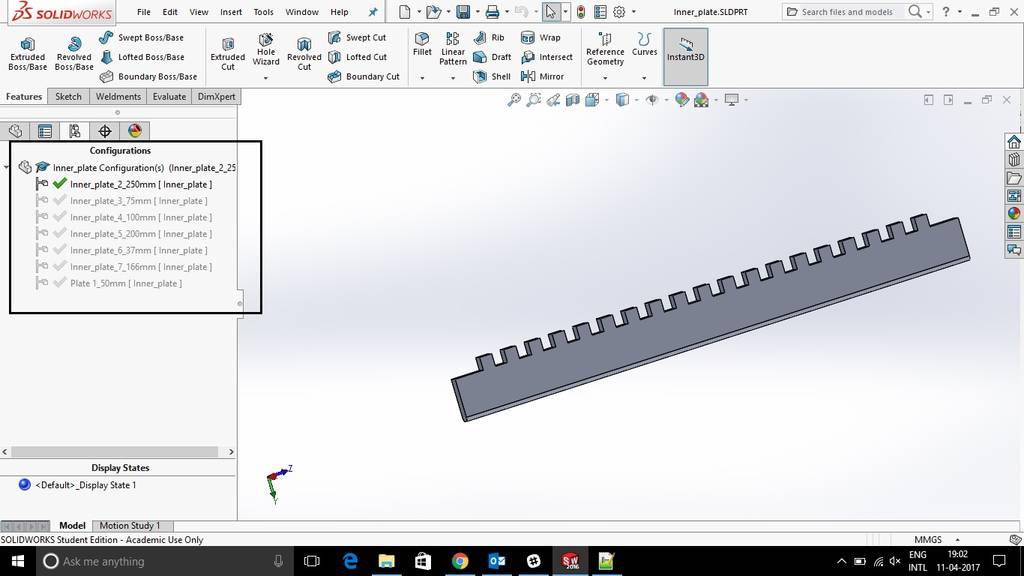Screen dimensions: 1024x576
Task: Select the Draft feature
Action: pos(492,57)
